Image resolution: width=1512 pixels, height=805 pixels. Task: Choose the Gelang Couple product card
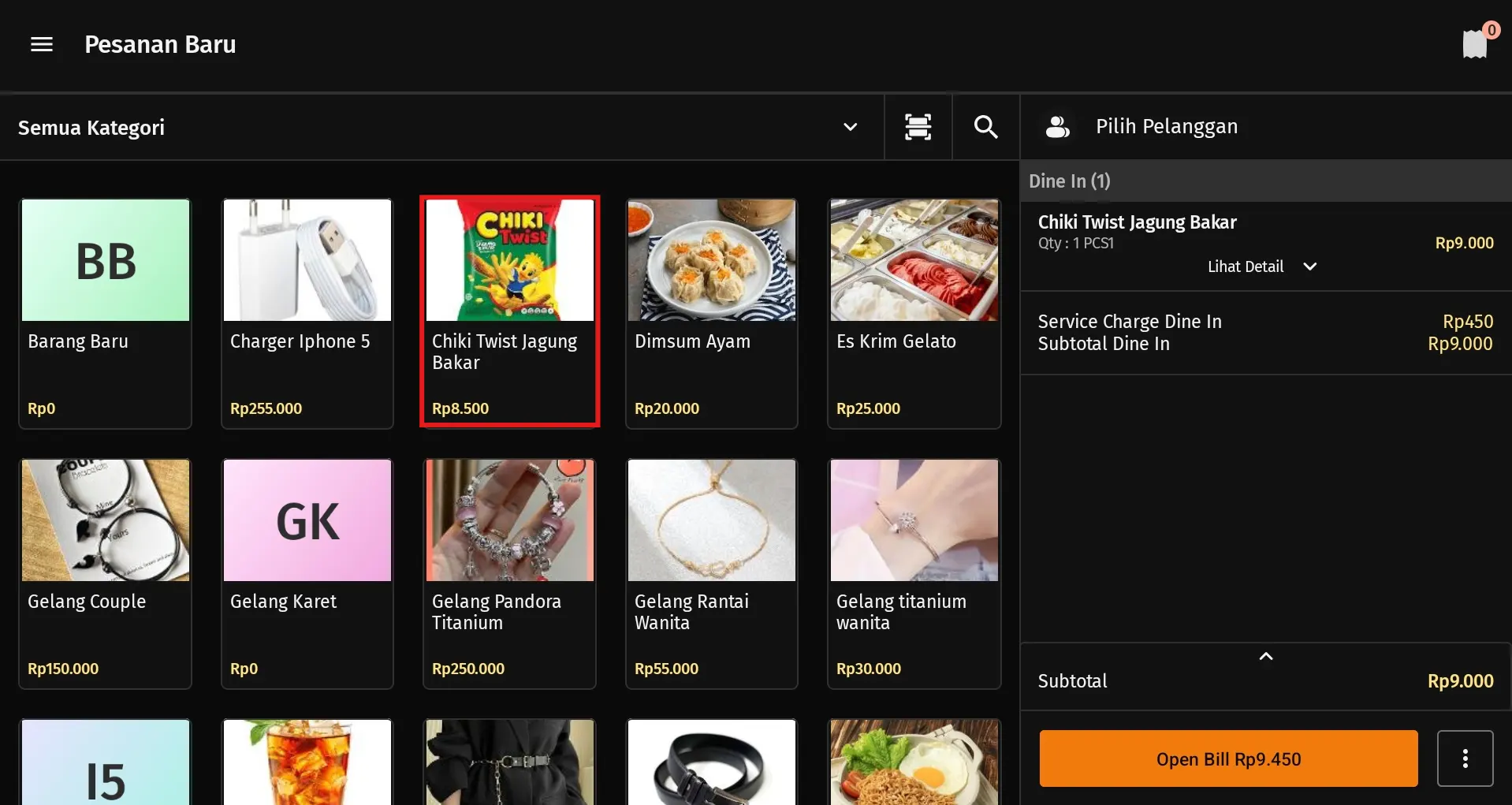click(x=105, y=573)
